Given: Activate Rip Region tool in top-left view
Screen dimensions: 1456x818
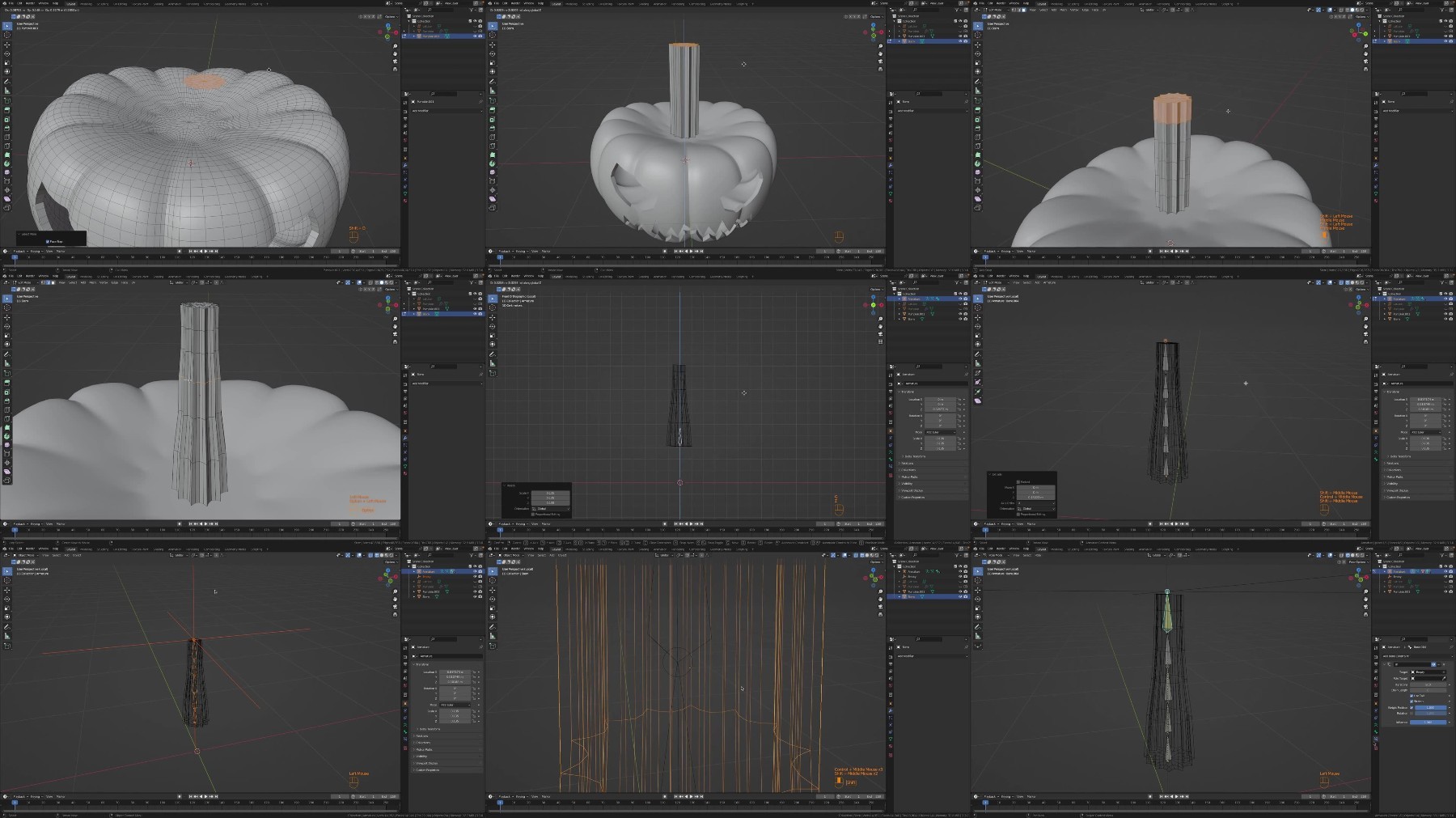Looking at the screenshot, I should coord(7,208).
